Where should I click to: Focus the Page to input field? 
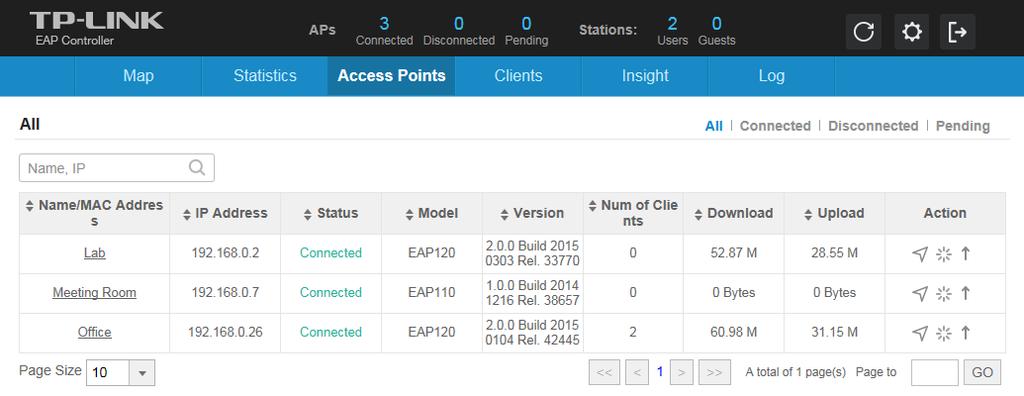pyautogui.click(x=935, y=372)
